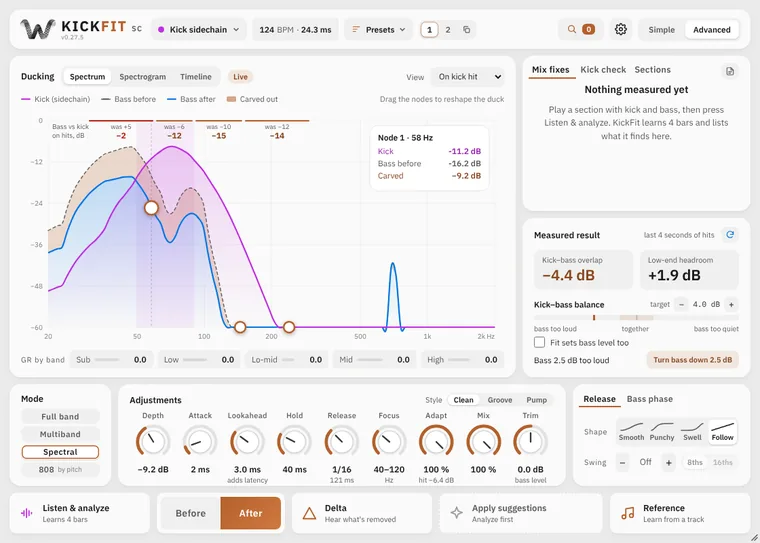Click the Listen & analyze waveform icon
Viewport: 760px width, 543px height.
point(27,513)
